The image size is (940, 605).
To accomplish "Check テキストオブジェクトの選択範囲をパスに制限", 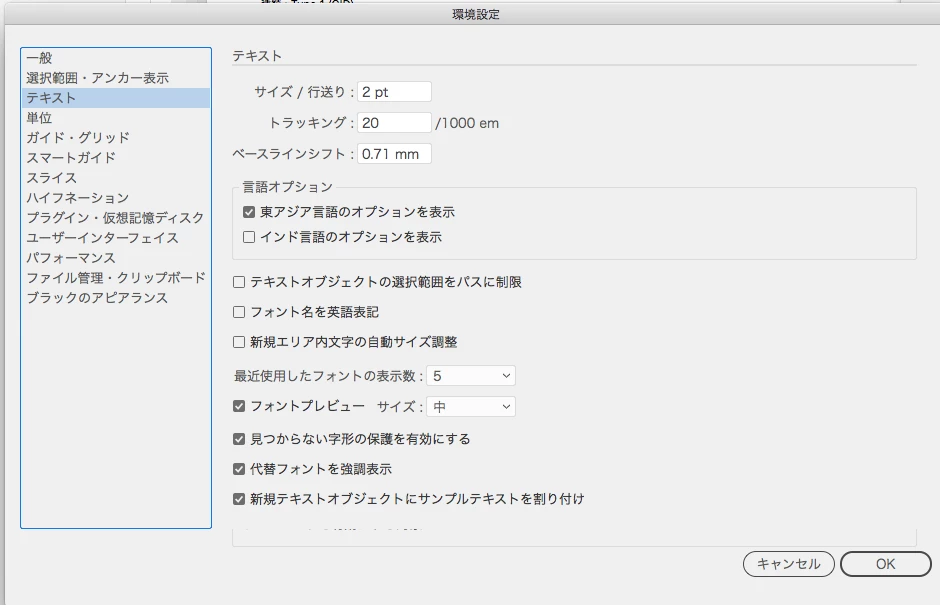I will click(x=239, y=282).
